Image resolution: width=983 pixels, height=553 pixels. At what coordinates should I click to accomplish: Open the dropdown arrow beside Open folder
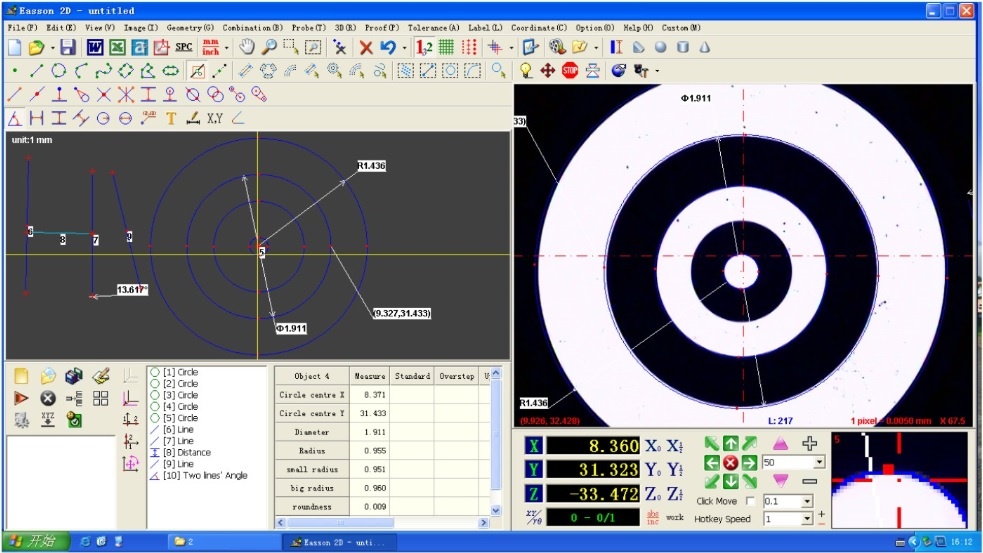point(53,48)
